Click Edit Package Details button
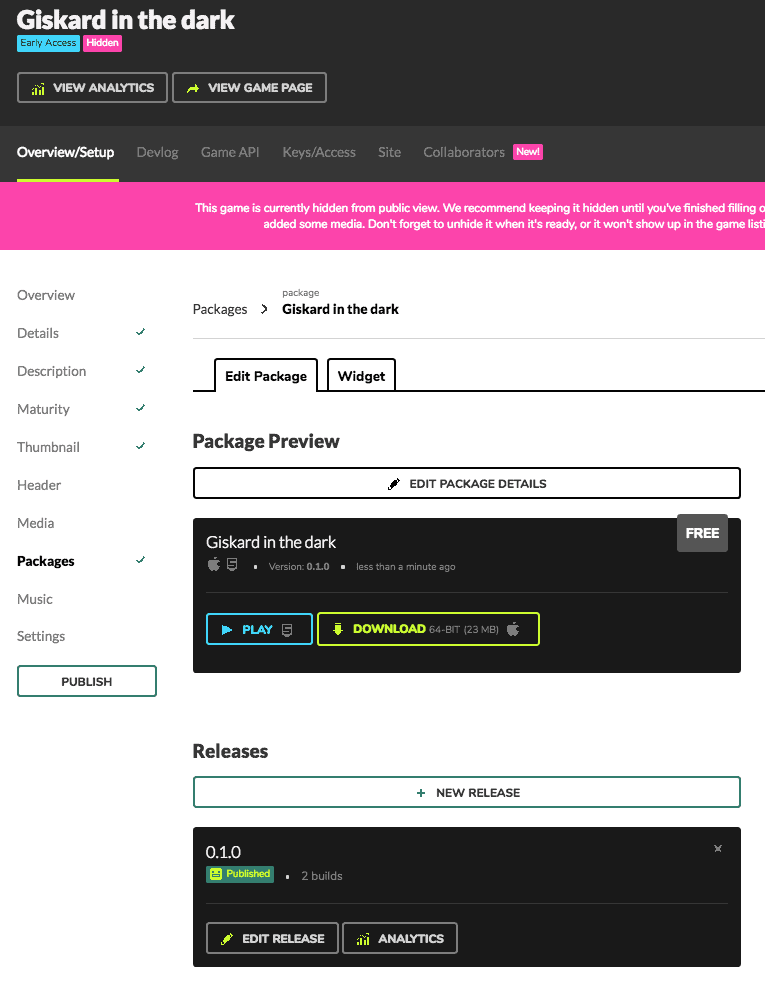Screen dimensions: 765x998 [x=467, y=483]
